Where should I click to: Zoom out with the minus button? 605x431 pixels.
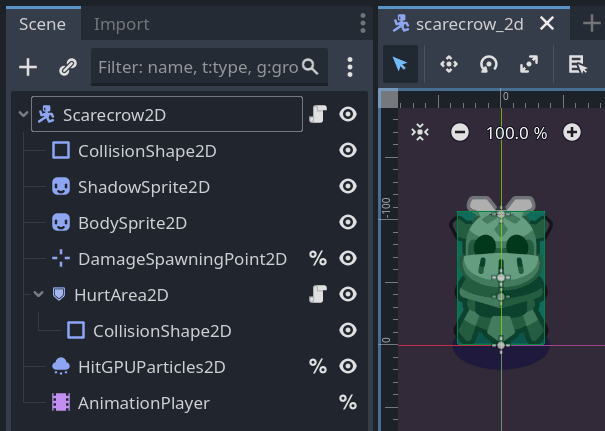460,133
